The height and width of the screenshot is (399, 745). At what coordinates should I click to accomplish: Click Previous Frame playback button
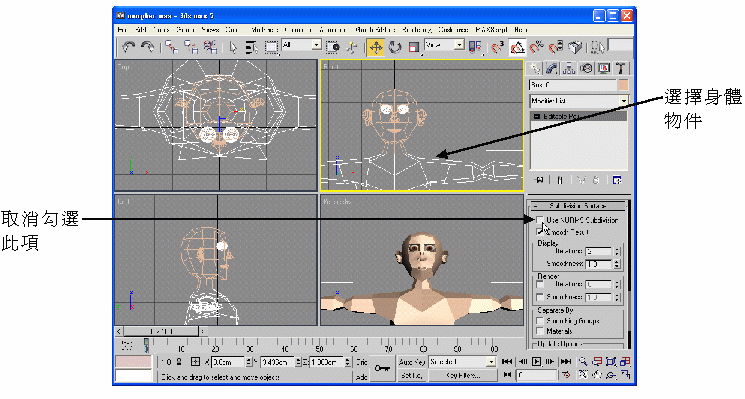(523, 361)
